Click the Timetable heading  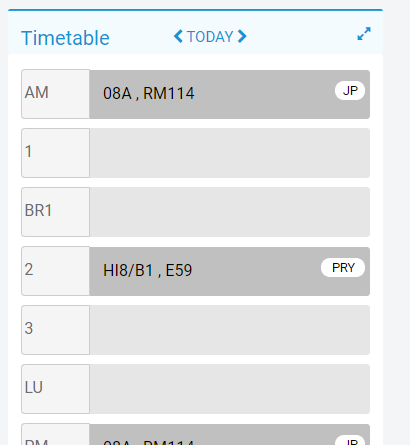tap(65, 38)
